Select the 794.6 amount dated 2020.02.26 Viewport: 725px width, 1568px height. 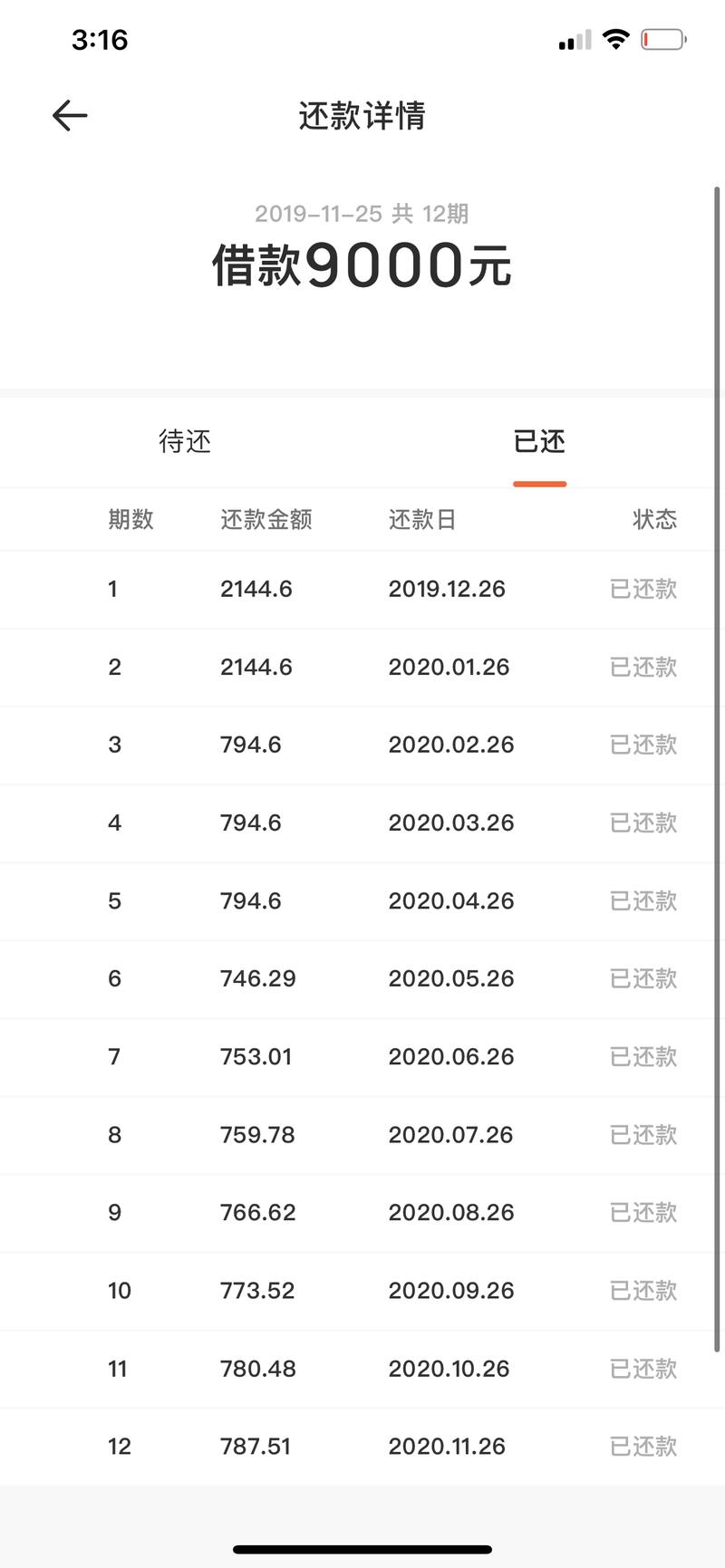[251, 745]
